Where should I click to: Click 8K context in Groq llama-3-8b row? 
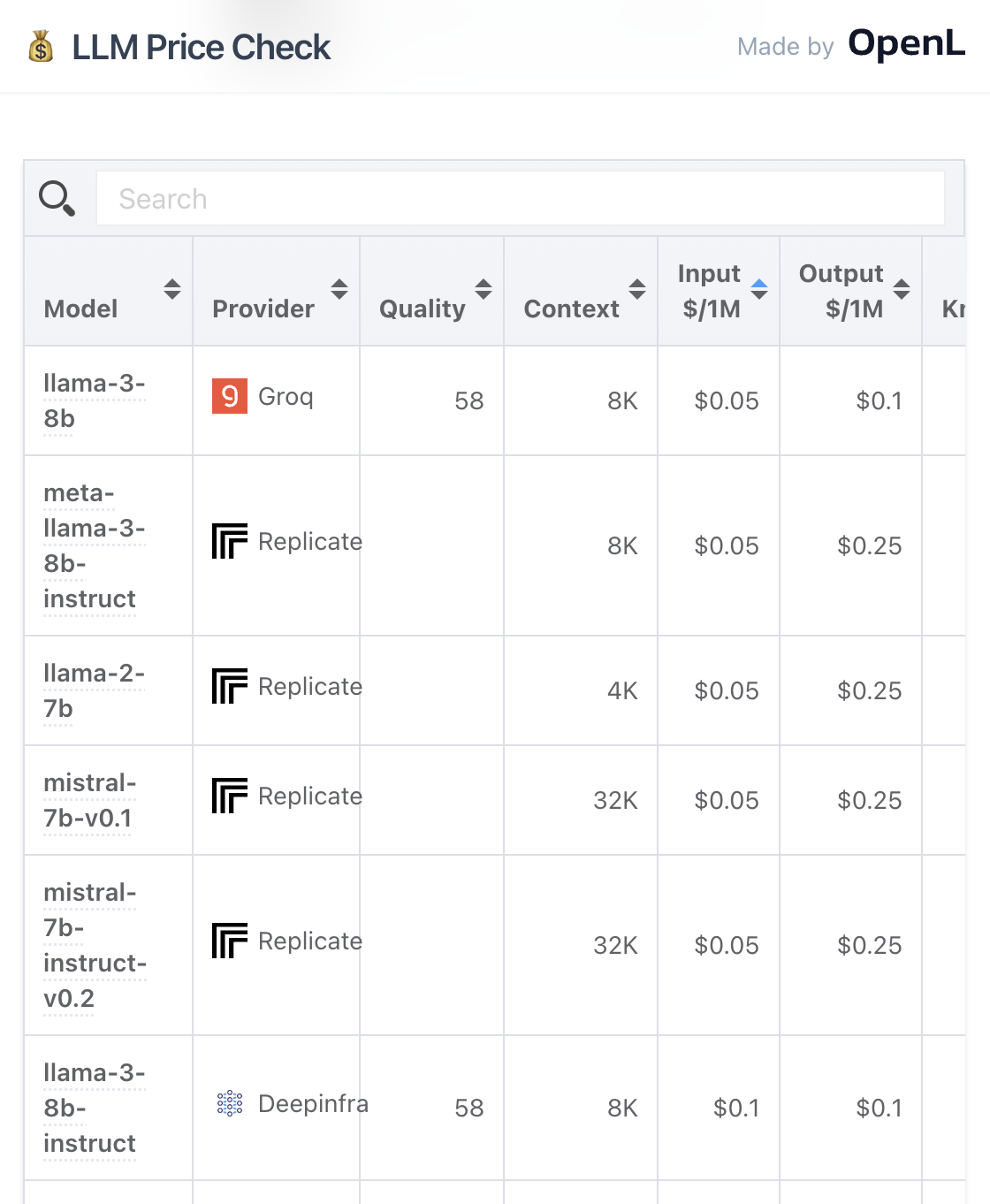(622, 400)
